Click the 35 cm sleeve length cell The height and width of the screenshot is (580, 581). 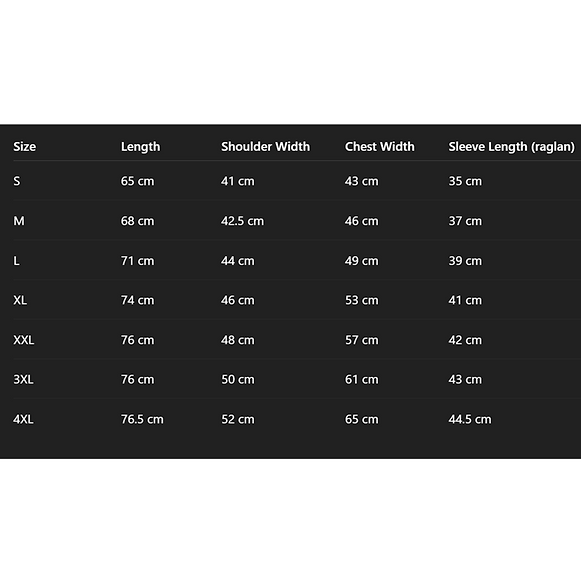click(x=465, y=181)
